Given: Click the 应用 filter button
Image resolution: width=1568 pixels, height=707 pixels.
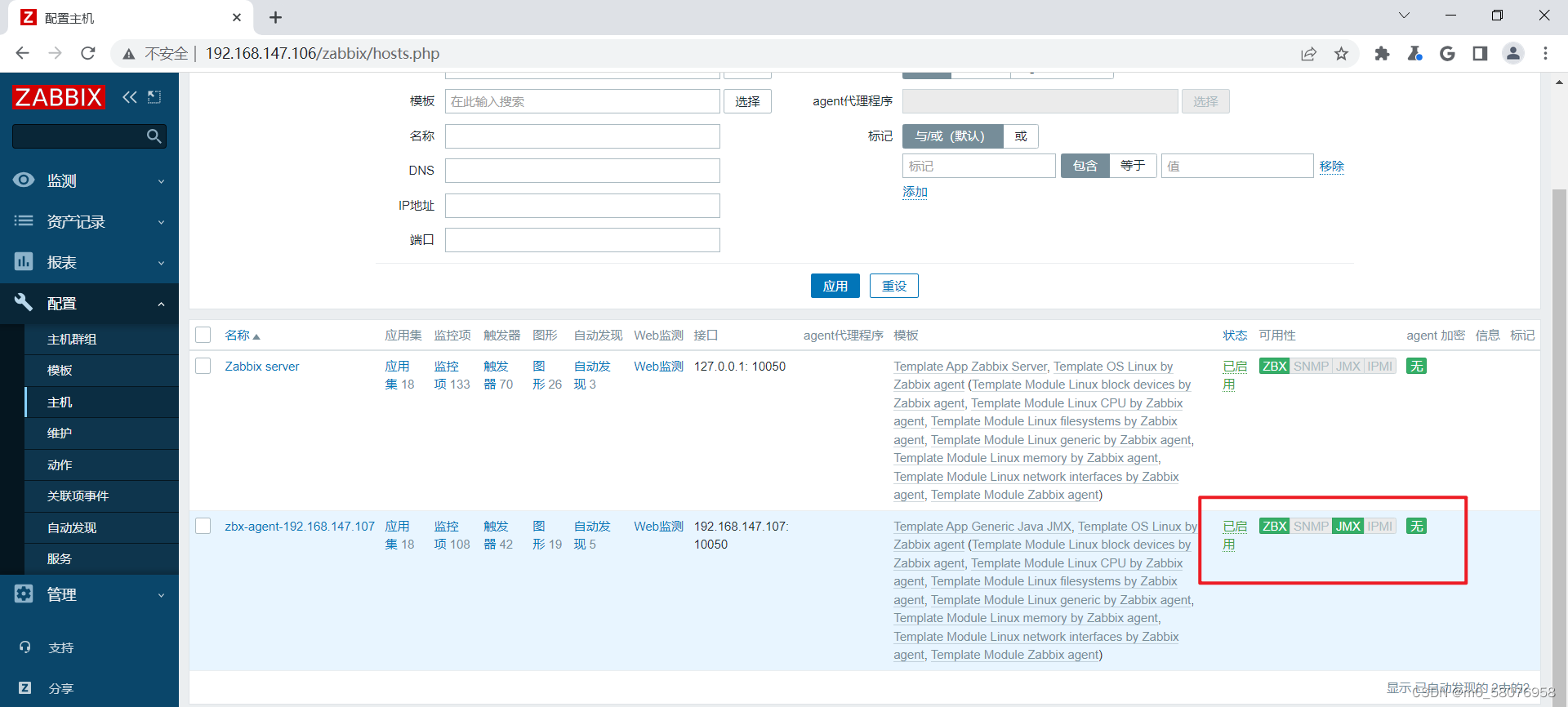Looking at the screenshot, I should click(835, 286).
